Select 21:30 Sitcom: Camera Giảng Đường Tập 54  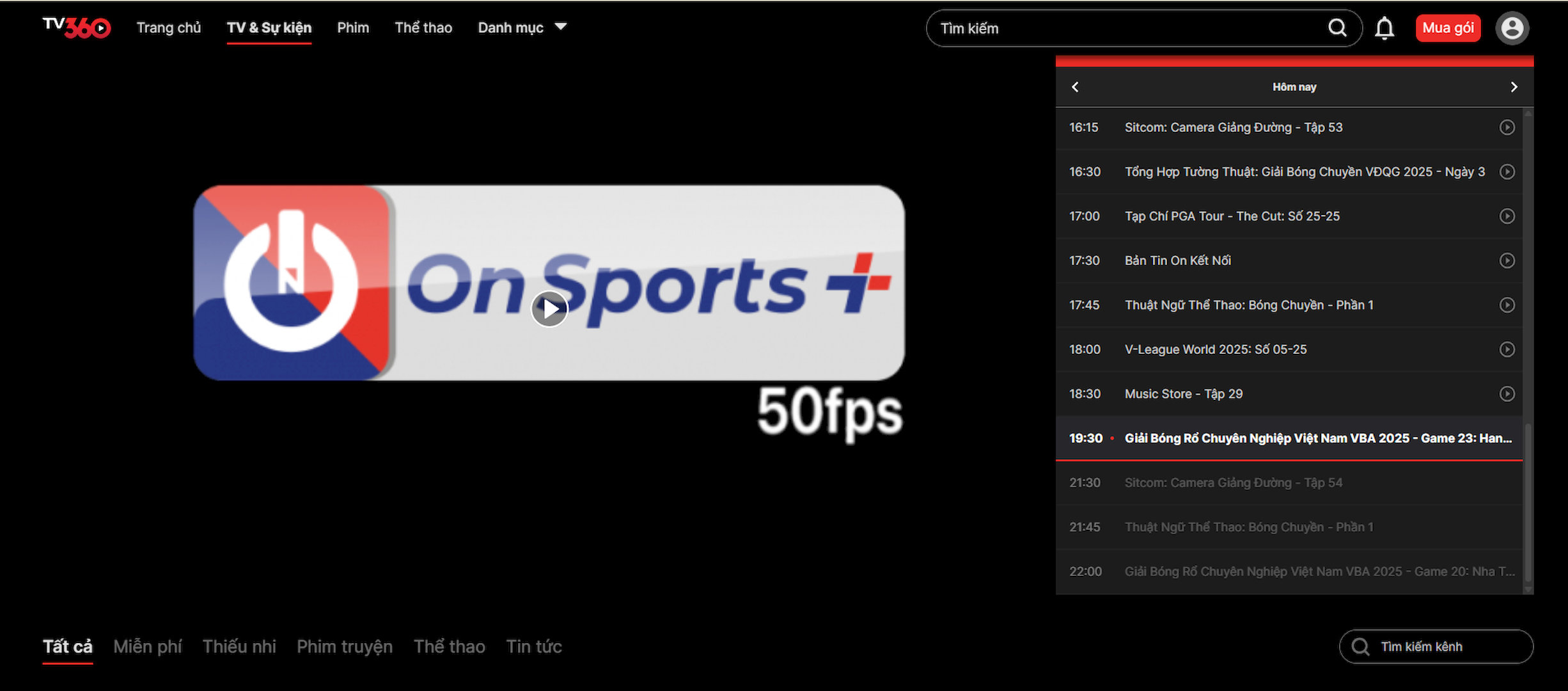(x=1289, y=483)
